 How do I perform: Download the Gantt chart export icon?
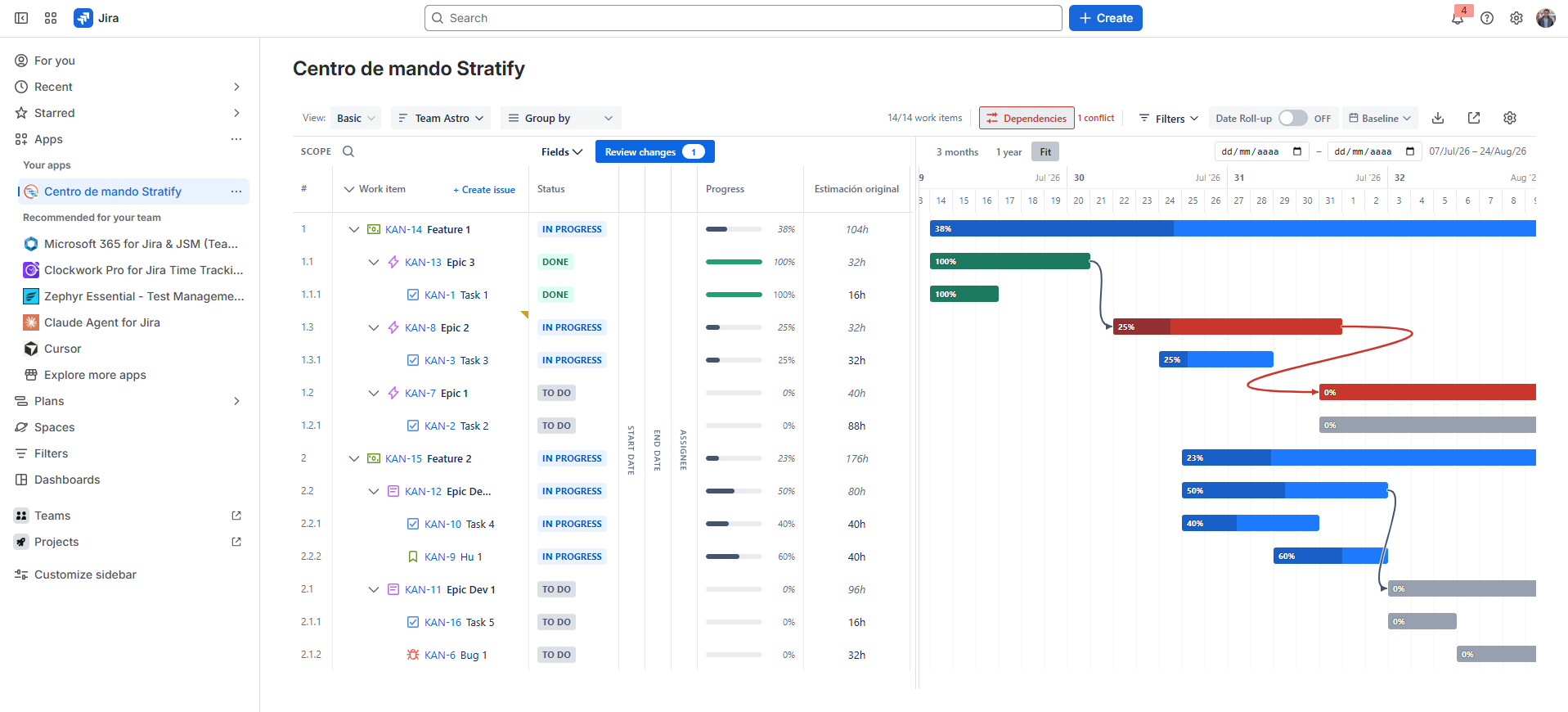coord(1438,118)
